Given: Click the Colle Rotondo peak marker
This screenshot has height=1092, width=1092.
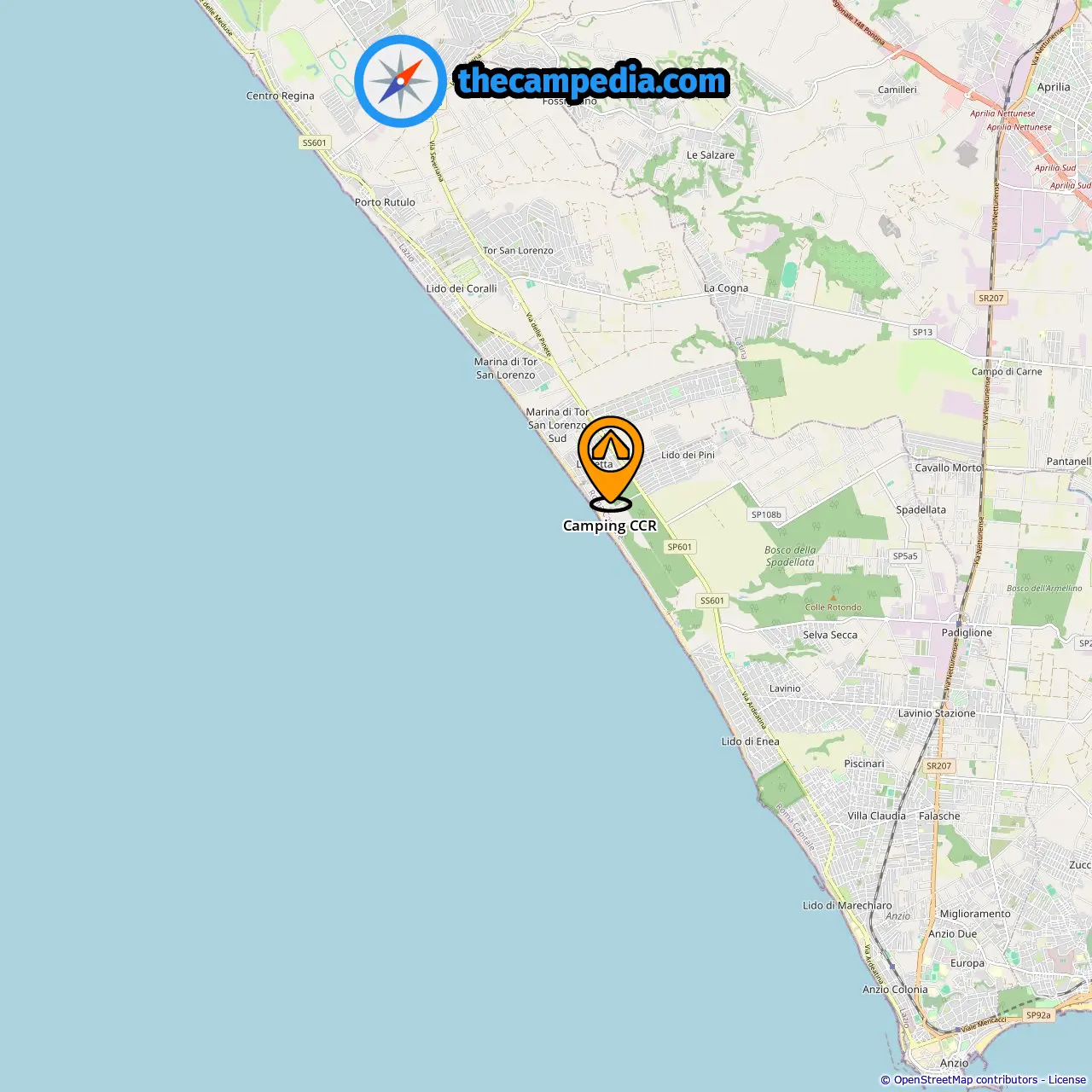Looking at the screenshot, I should coord(833,598).
